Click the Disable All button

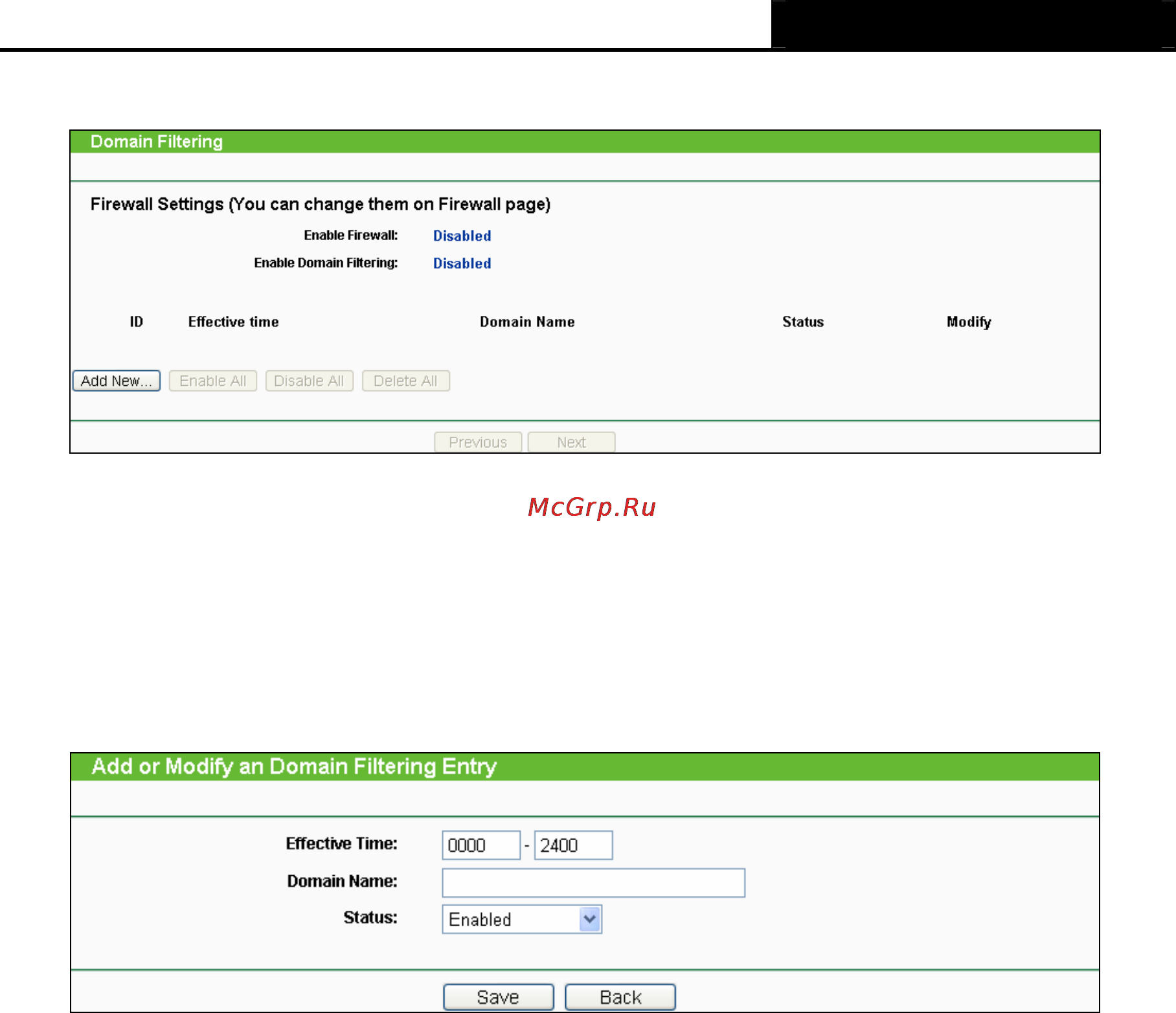point(310,381)
